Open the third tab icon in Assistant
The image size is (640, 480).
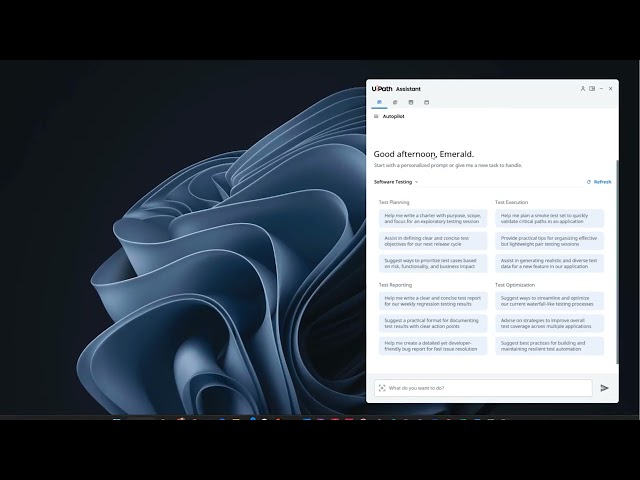tap(411, 102)
